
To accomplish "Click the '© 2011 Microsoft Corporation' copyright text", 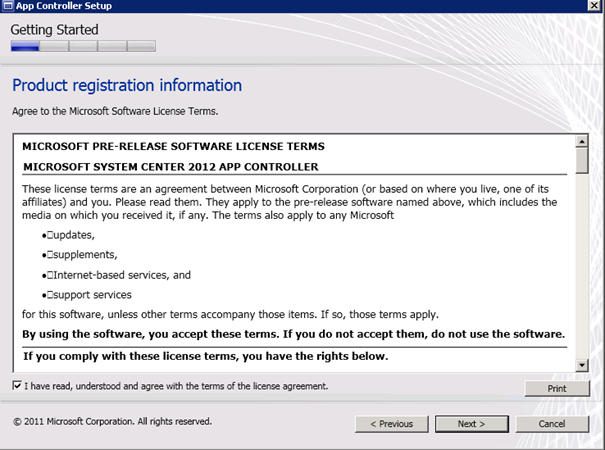I will [x=112, y=421].
